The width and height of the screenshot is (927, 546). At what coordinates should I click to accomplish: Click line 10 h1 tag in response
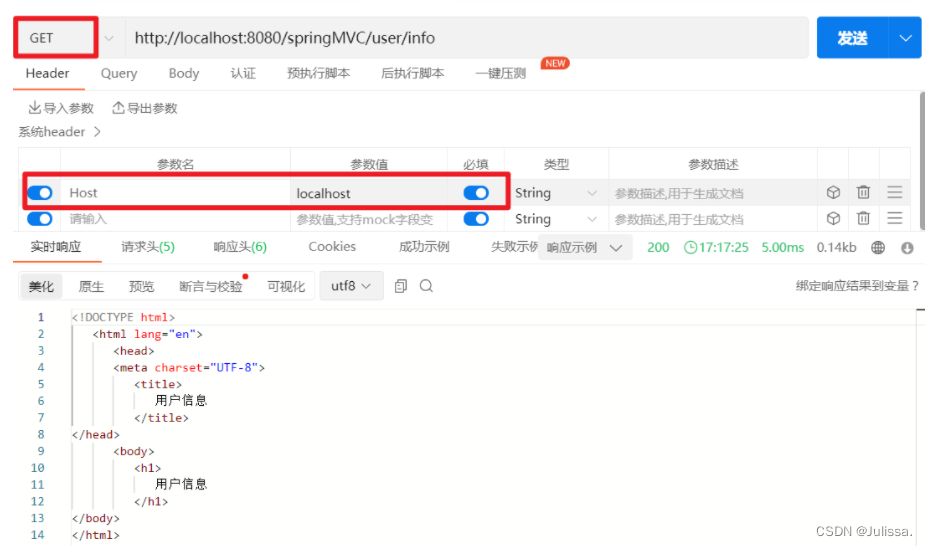click(147, 468)
